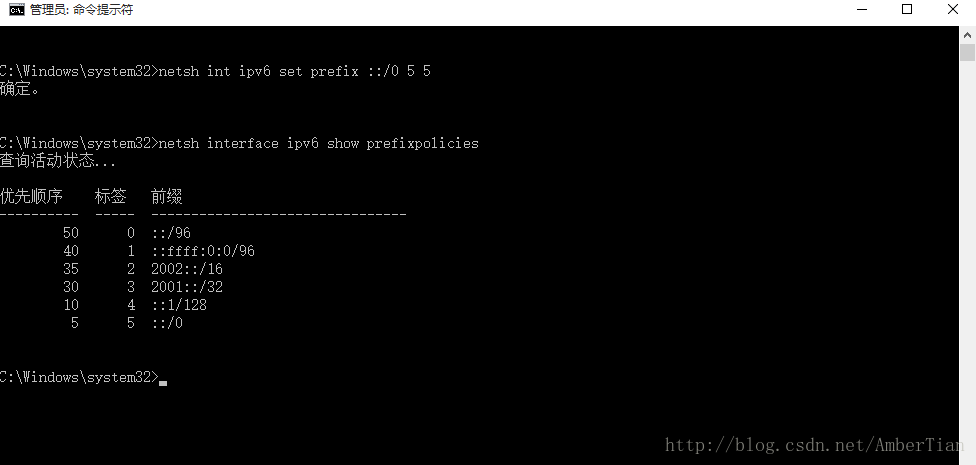Click the ::ffff:0:0/96 prefix entry
Screen dimensions: 976x465
203,251
